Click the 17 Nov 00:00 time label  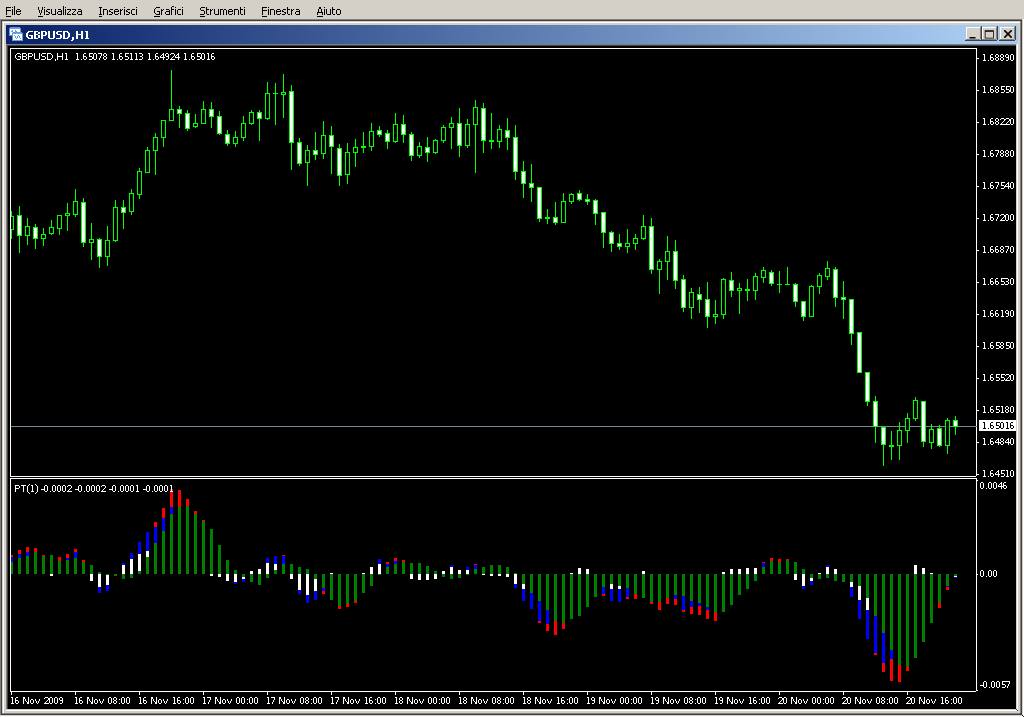231,701
